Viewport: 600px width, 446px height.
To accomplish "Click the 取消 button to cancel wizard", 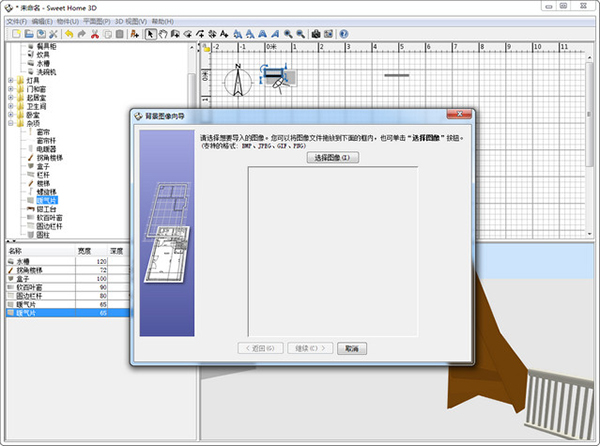I will (351, 348).
